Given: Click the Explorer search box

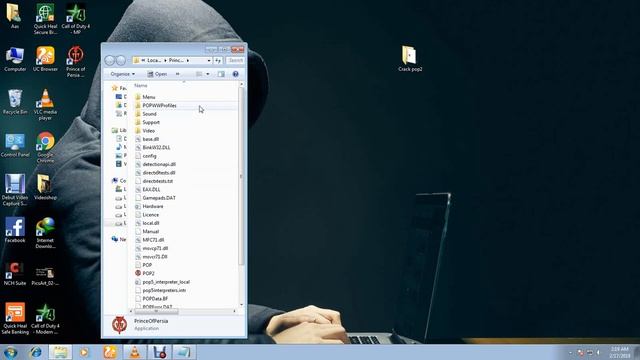Looking at the screenshot, I should pyautogui.click(x=236, y=60).
